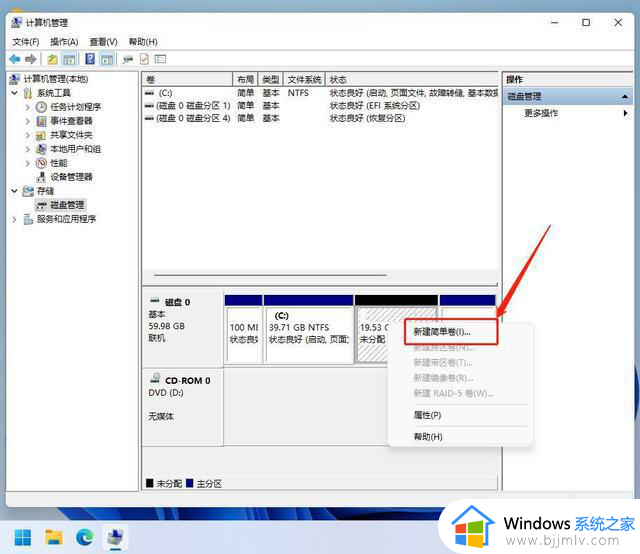Collapse the 磁盘管理 actions section arrow
Image resolution: width=640 pixels, height=554 pixels.
624,97
